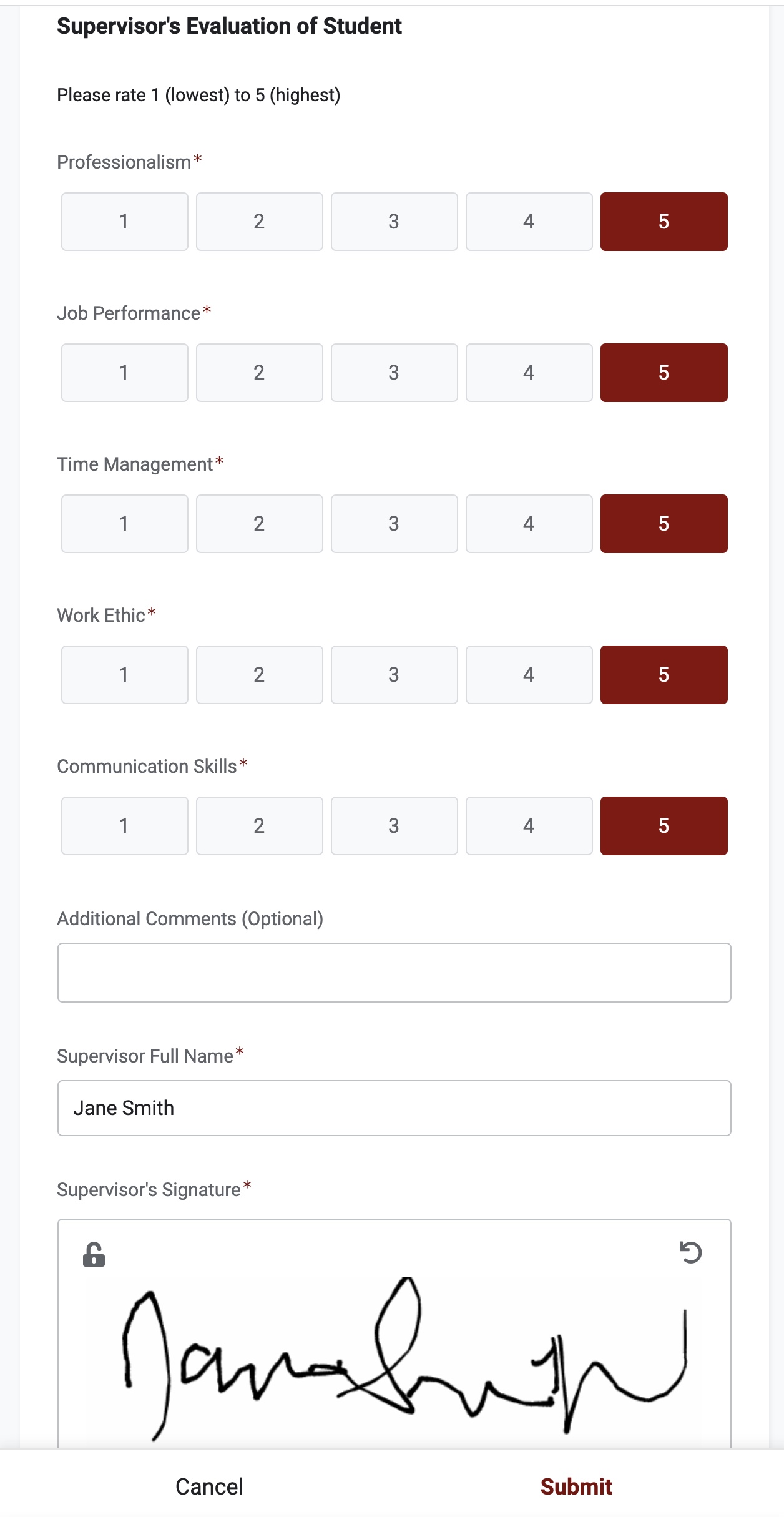Set Work Ethic rating to 5
The height and width of the screenshot is (1517, 784).
coord(664,675)
